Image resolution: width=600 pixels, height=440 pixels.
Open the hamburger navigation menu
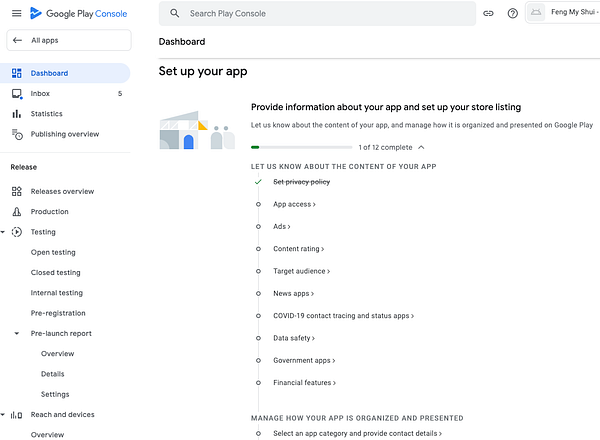pyautogui.click(x=16, y=13)
